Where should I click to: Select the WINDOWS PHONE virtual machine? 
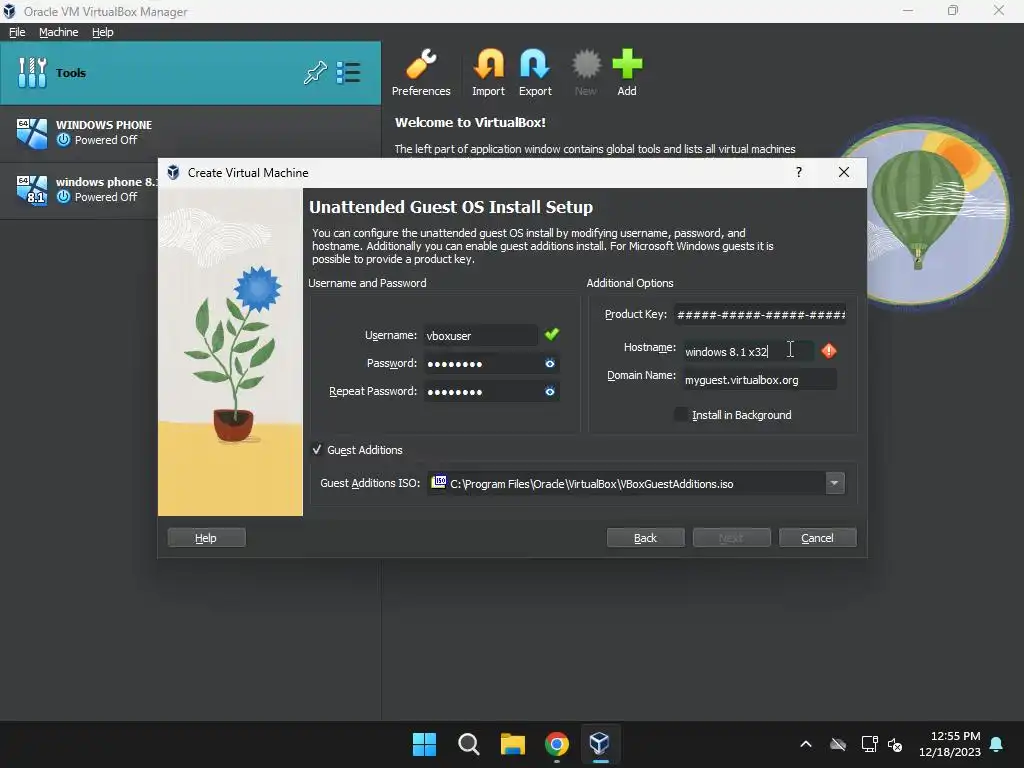click(x=190, y=133)
